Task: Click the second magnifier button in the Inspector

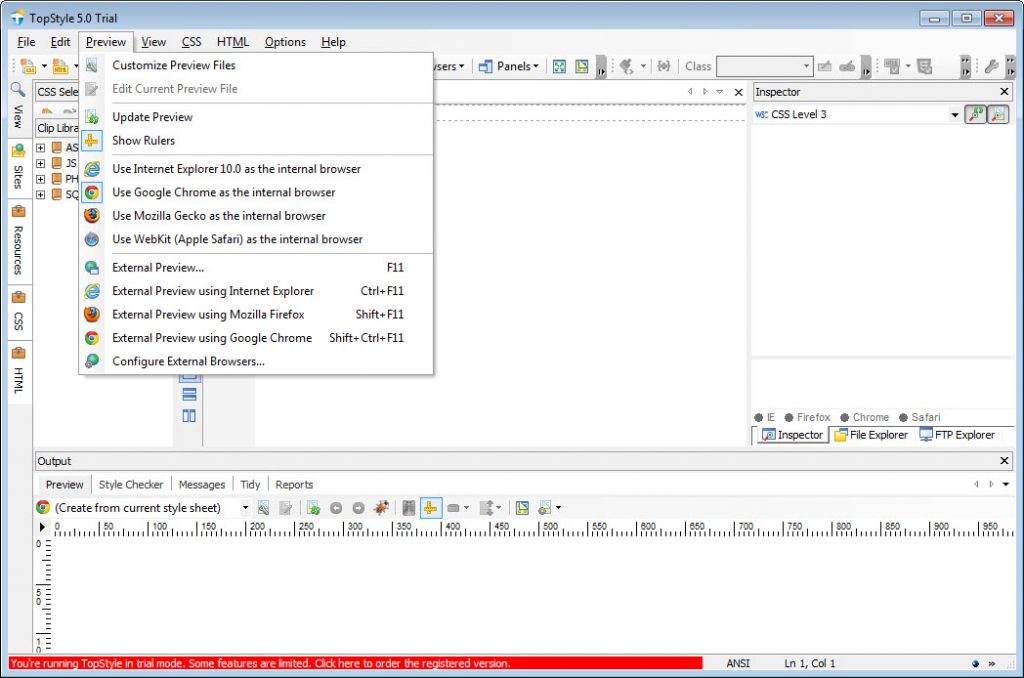Action: (x=999, y=114)
